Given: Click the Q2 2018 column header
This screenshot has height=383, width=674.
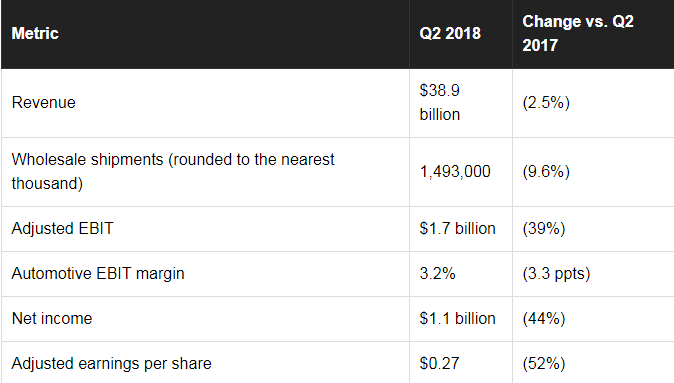Looking at the screenshot, I should pos(450,34).
